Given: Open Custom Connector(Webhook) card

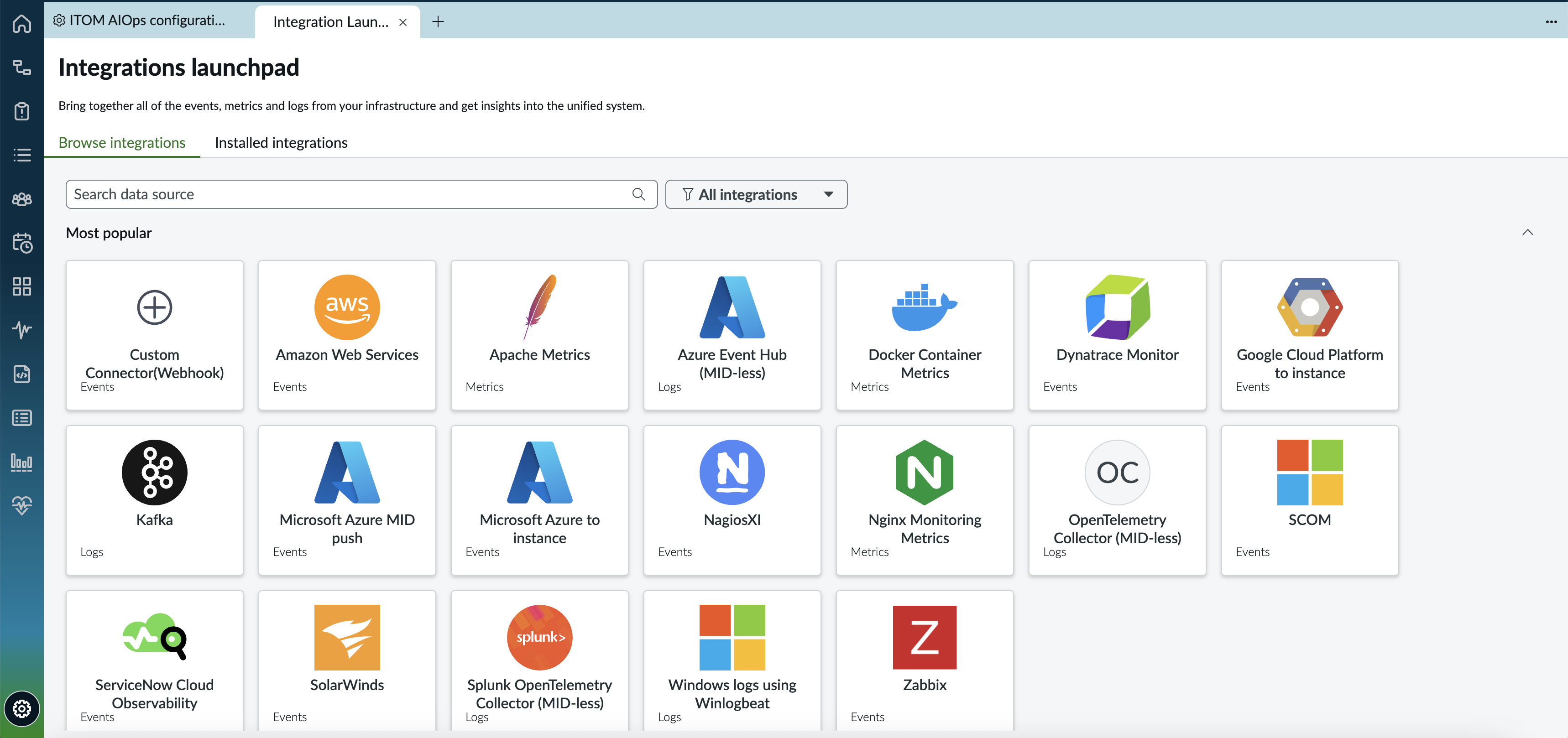Looking at the screenshot, I should click(155, 335).
